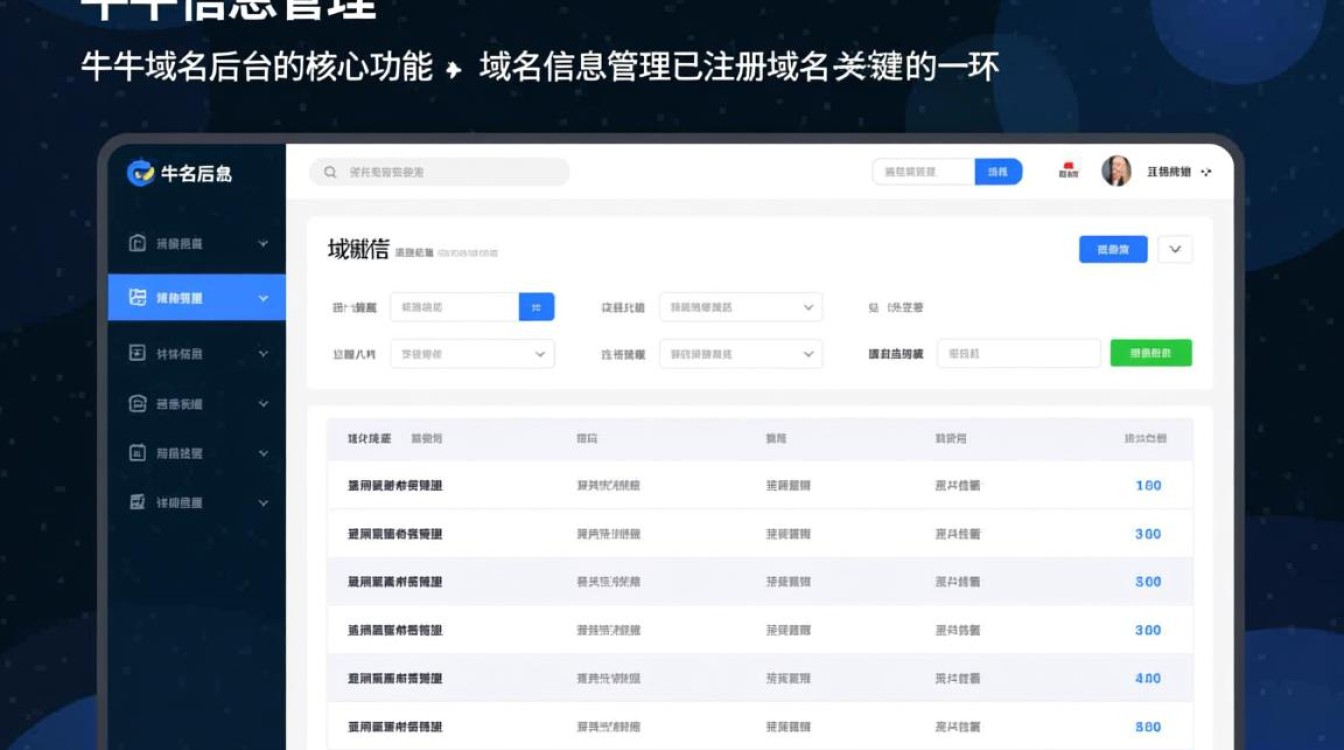Click the blue search button in the header
The height and width of the screenshot is (750, 1344).
point(999,172)
